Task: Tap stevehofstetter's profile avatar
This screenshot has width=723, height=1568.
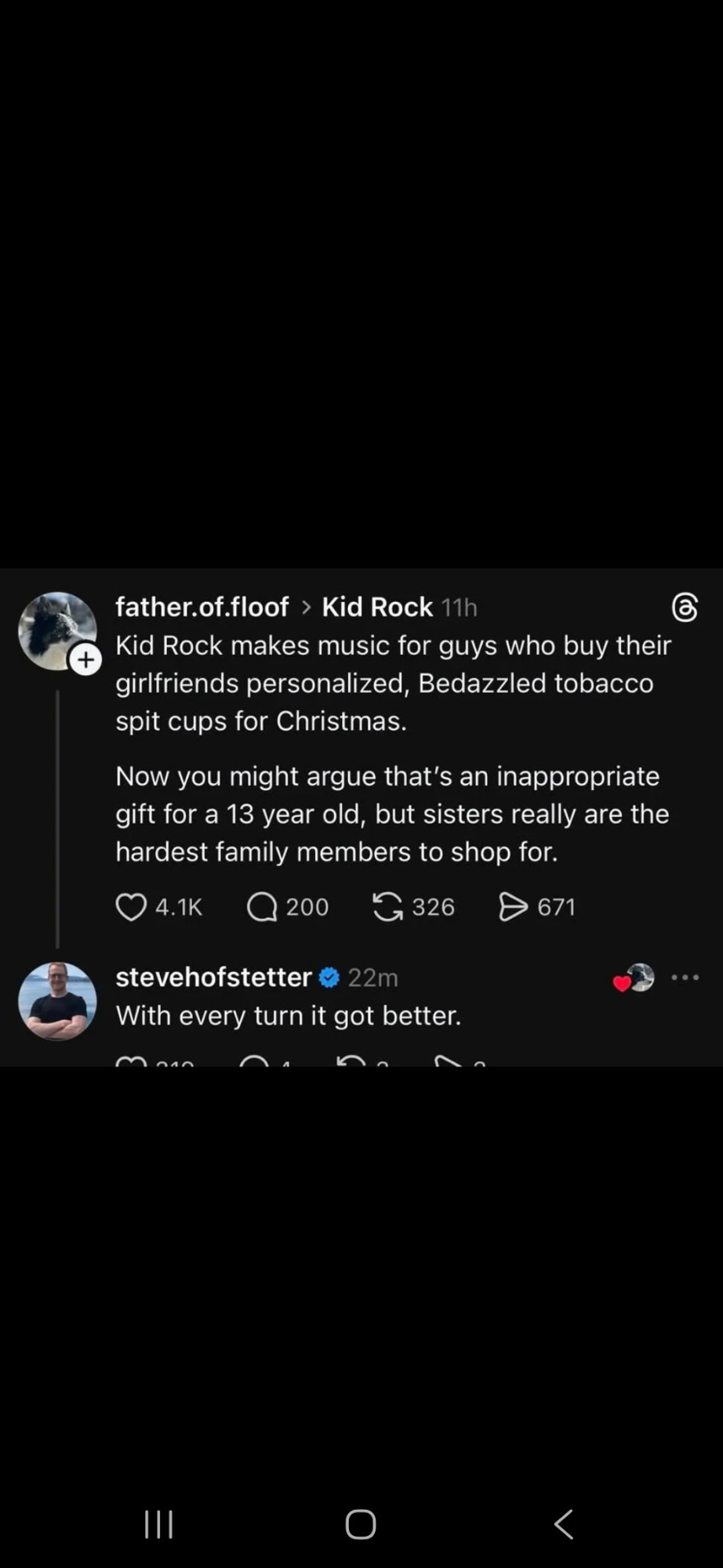Action: pos(57,1001)
